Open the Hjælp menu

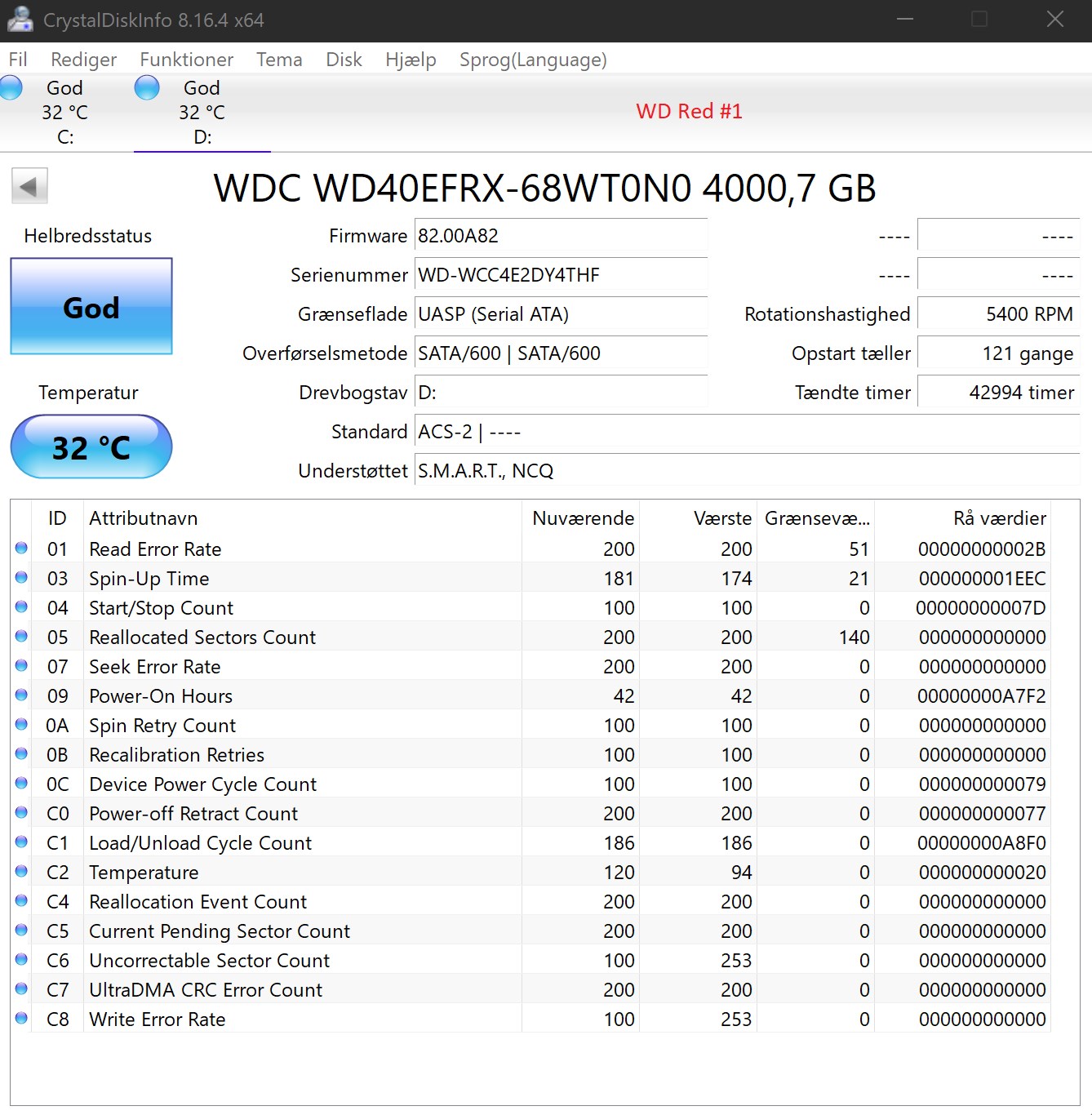click(411, 60)
